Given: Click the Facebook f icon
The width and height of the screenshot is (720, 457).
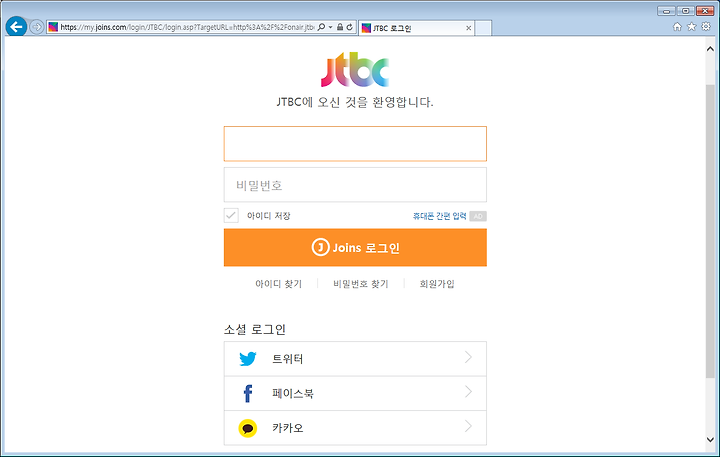Looking at the screenshot, I should point(248,394).
